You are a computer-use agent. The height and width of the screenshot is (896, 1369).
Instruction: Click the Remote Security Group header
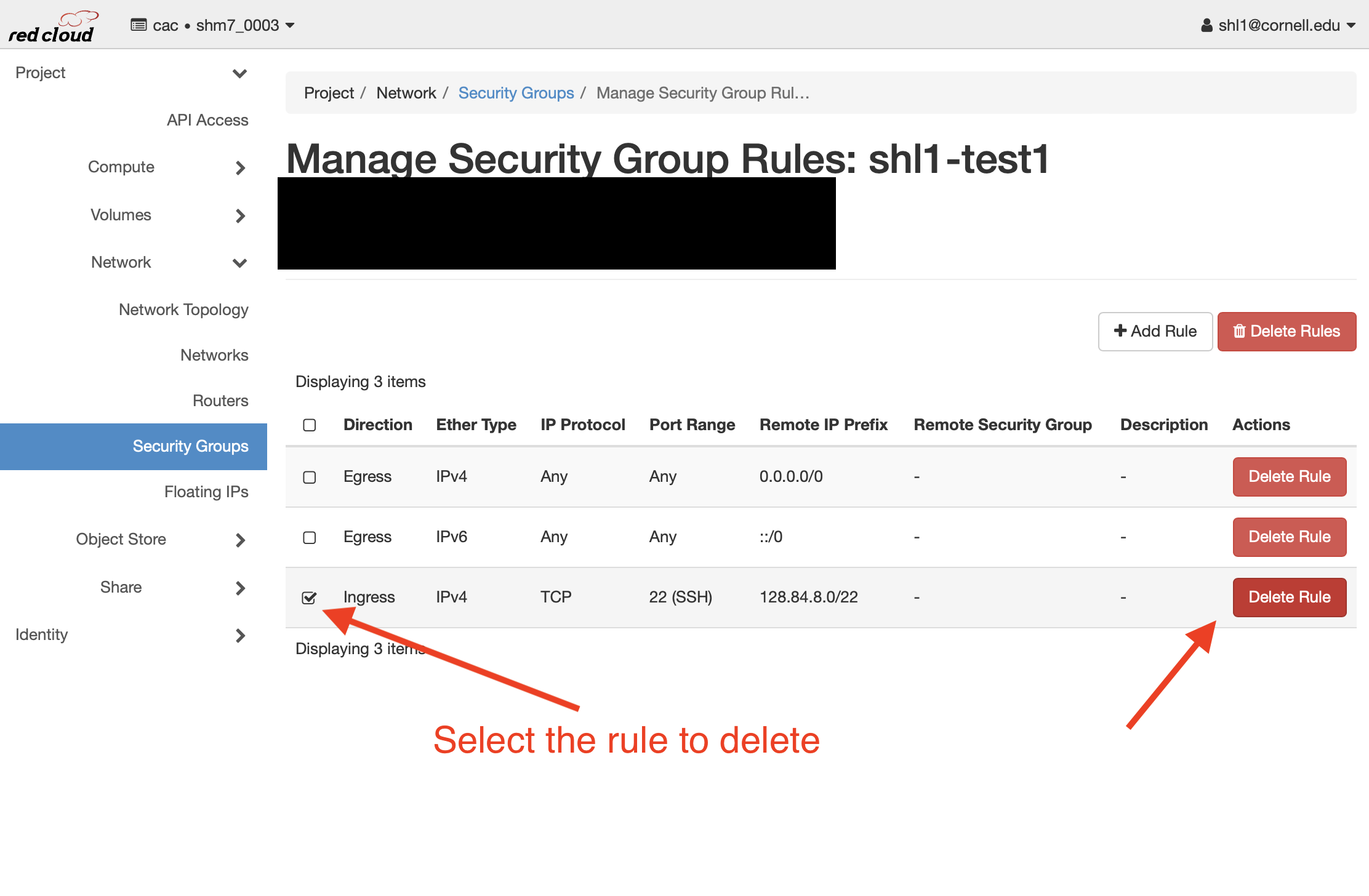pyautogui.click(x=1003, y=425)
